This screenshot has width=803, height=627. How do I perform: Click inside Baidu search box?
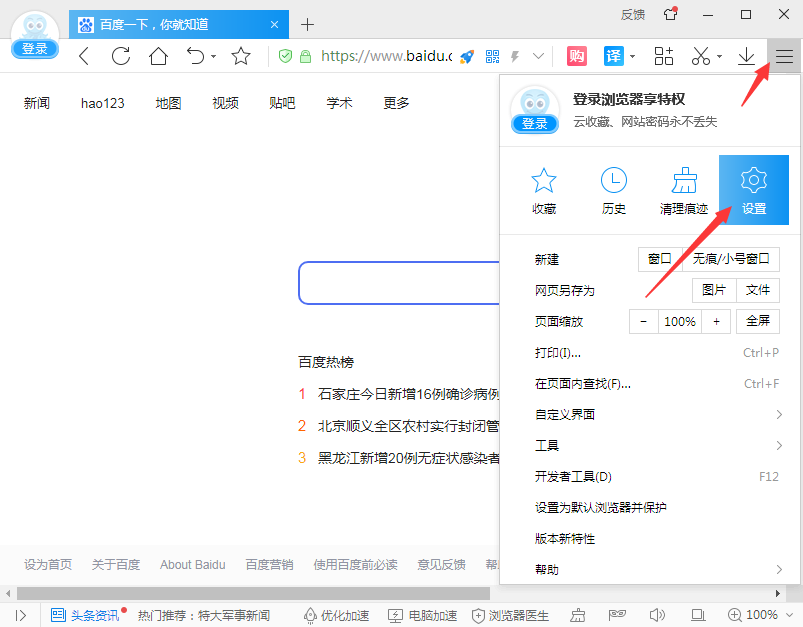click(399, 283)
